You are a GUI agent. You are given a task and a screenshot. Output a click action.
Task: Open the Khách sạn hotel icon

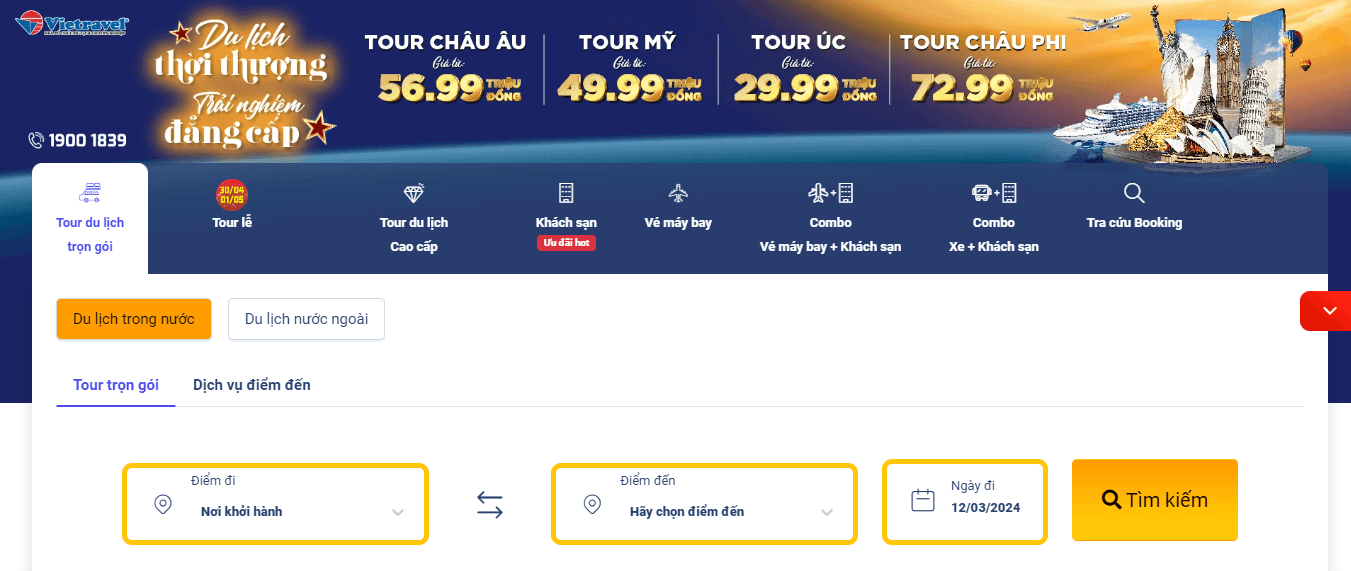click(x=566, y=194)
